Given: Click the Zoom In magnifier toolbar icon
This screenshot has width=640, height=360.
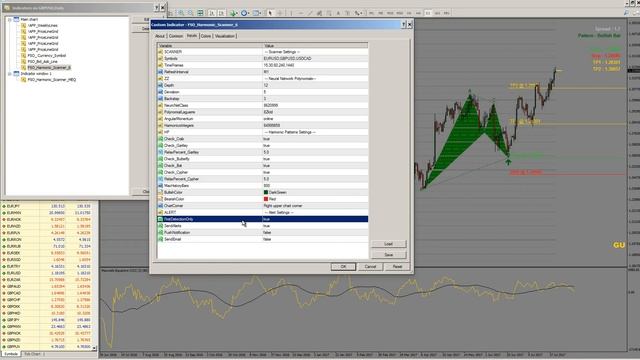Looking at the screenshot, I should click(181, 13).
